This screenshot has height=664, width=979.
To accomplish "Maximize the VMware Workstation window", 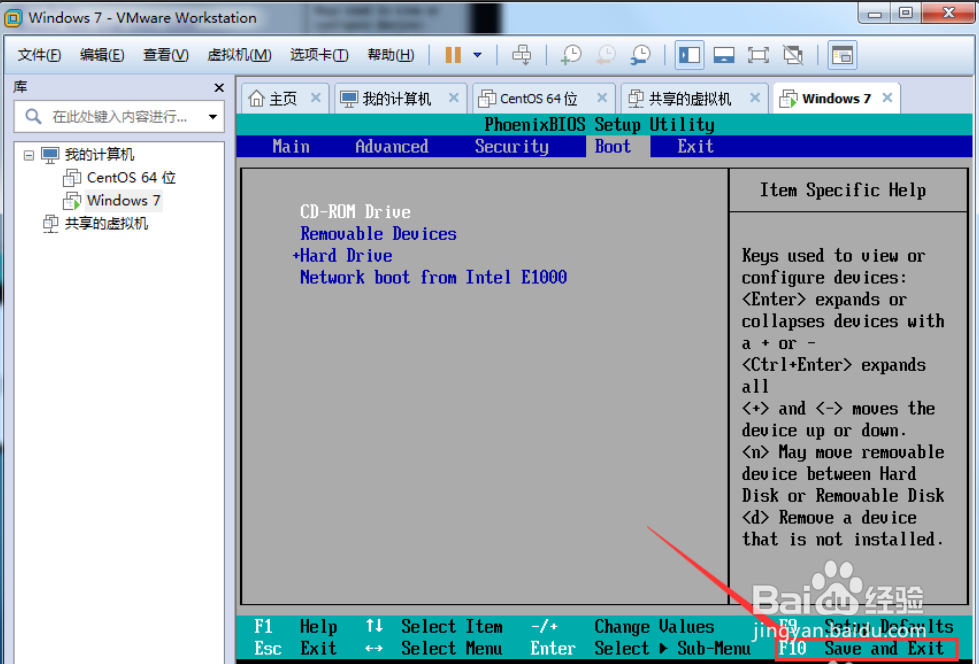I will coord(905,14).
